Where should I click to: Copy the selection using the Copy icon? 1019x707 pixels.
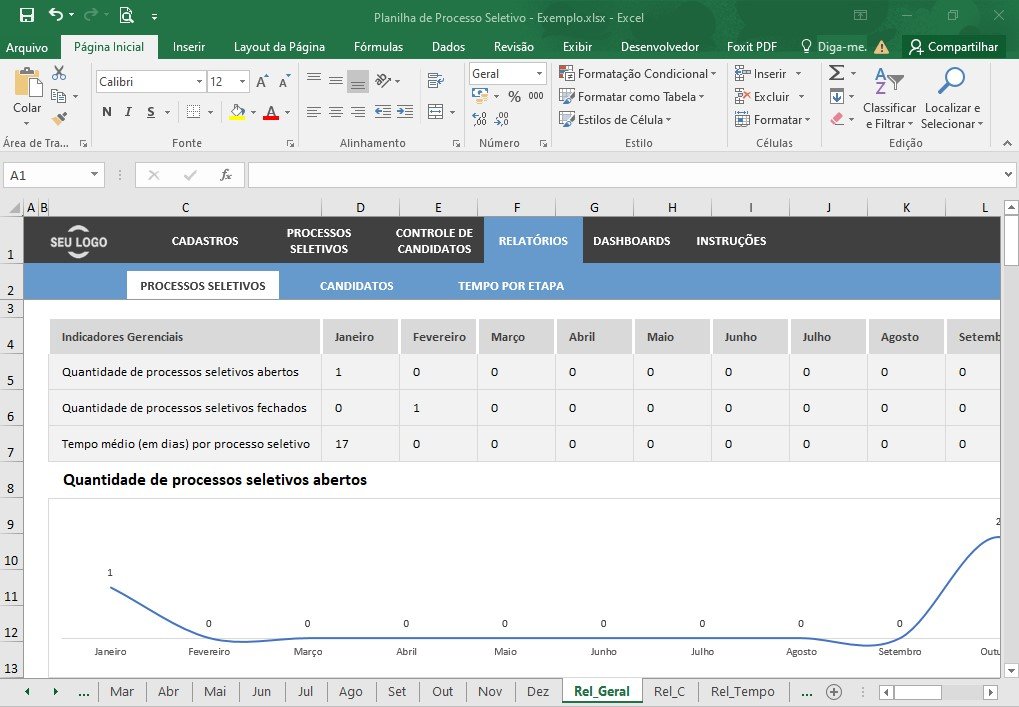[x=58, y=96]
